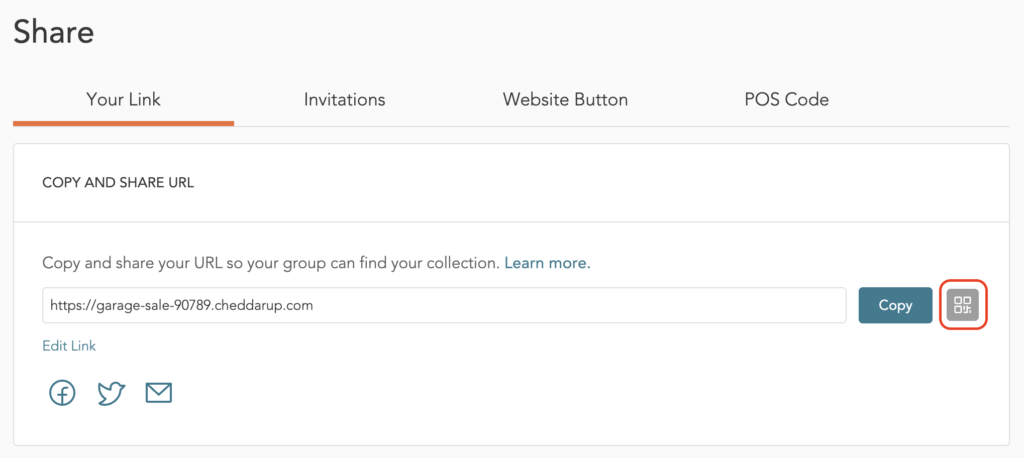Open the QR code generator icon
Image resolution: width=1024 pixels, height=458 pixels.
coord(962,305)
